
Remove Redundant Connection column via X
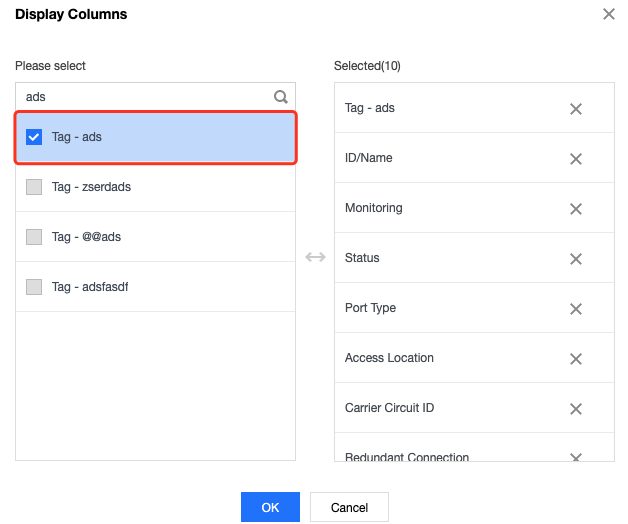tap(576, 457)
